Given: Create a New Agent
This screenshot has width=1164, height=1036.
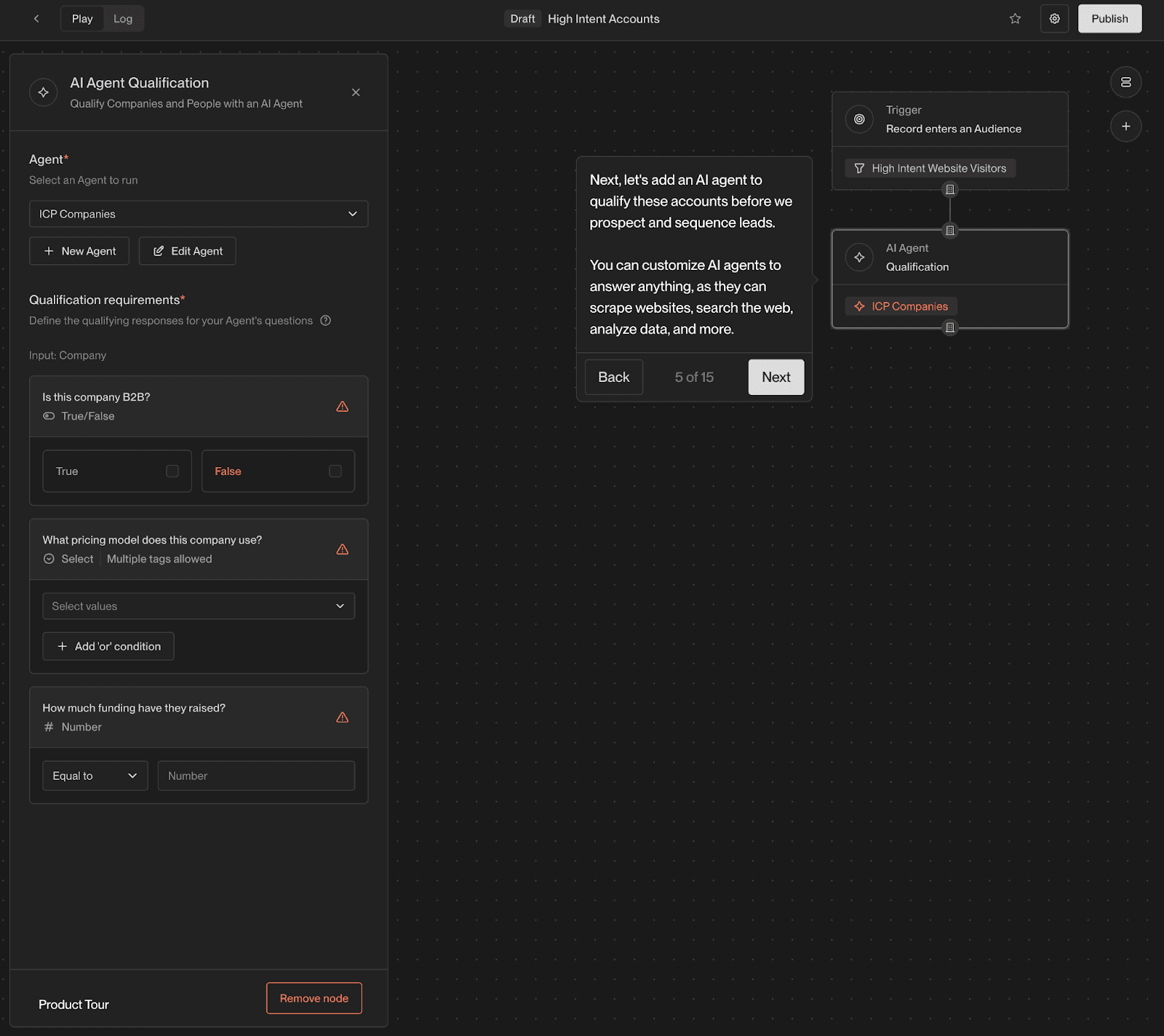Looking at the screenshot, I should (79, 251).
